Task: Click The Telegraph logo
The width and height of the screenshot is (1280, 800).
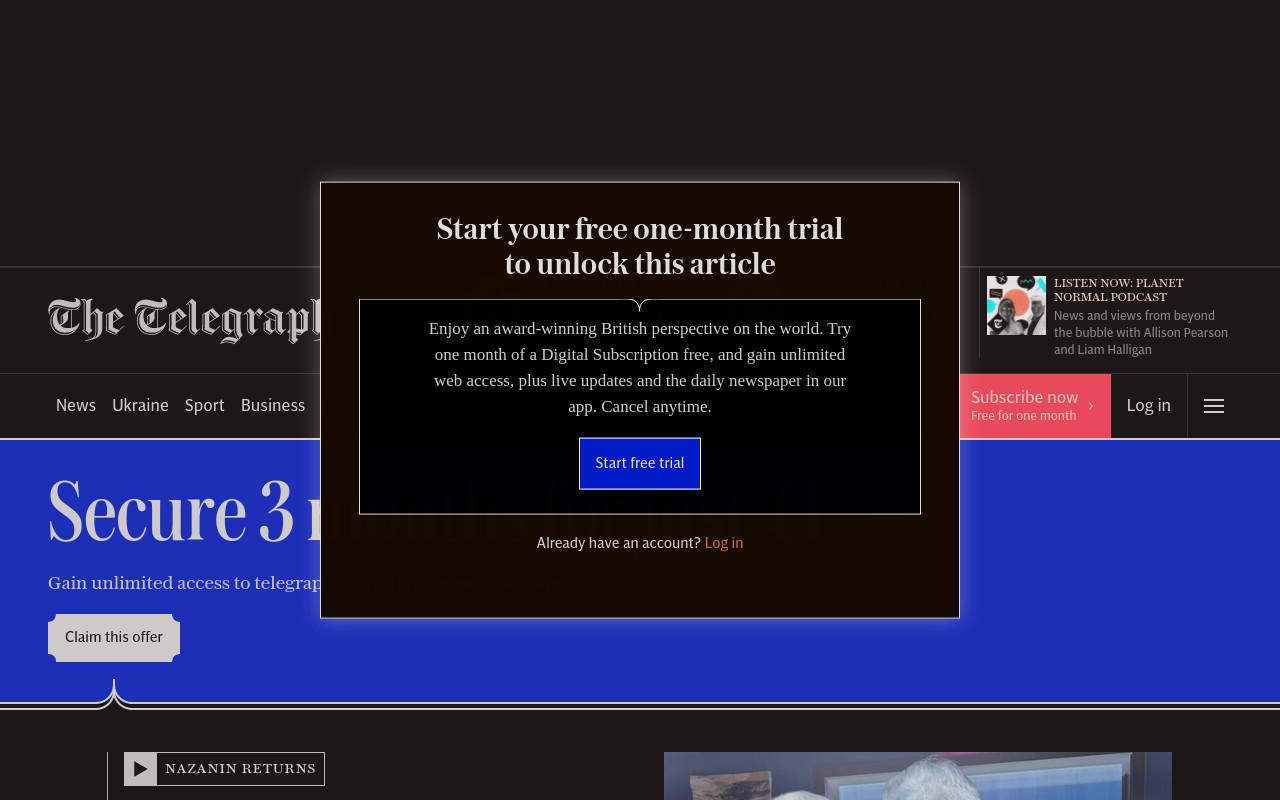Action: (184, 320)
